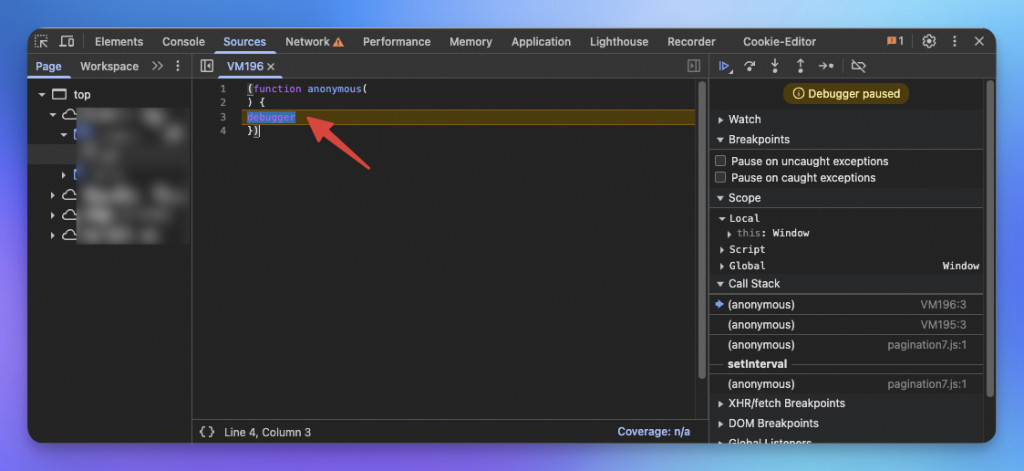Open pagination7.js:1 frame above setInterval
Image resolution: width=1024 pixels, height=471 pixels.
pos(846,345)
